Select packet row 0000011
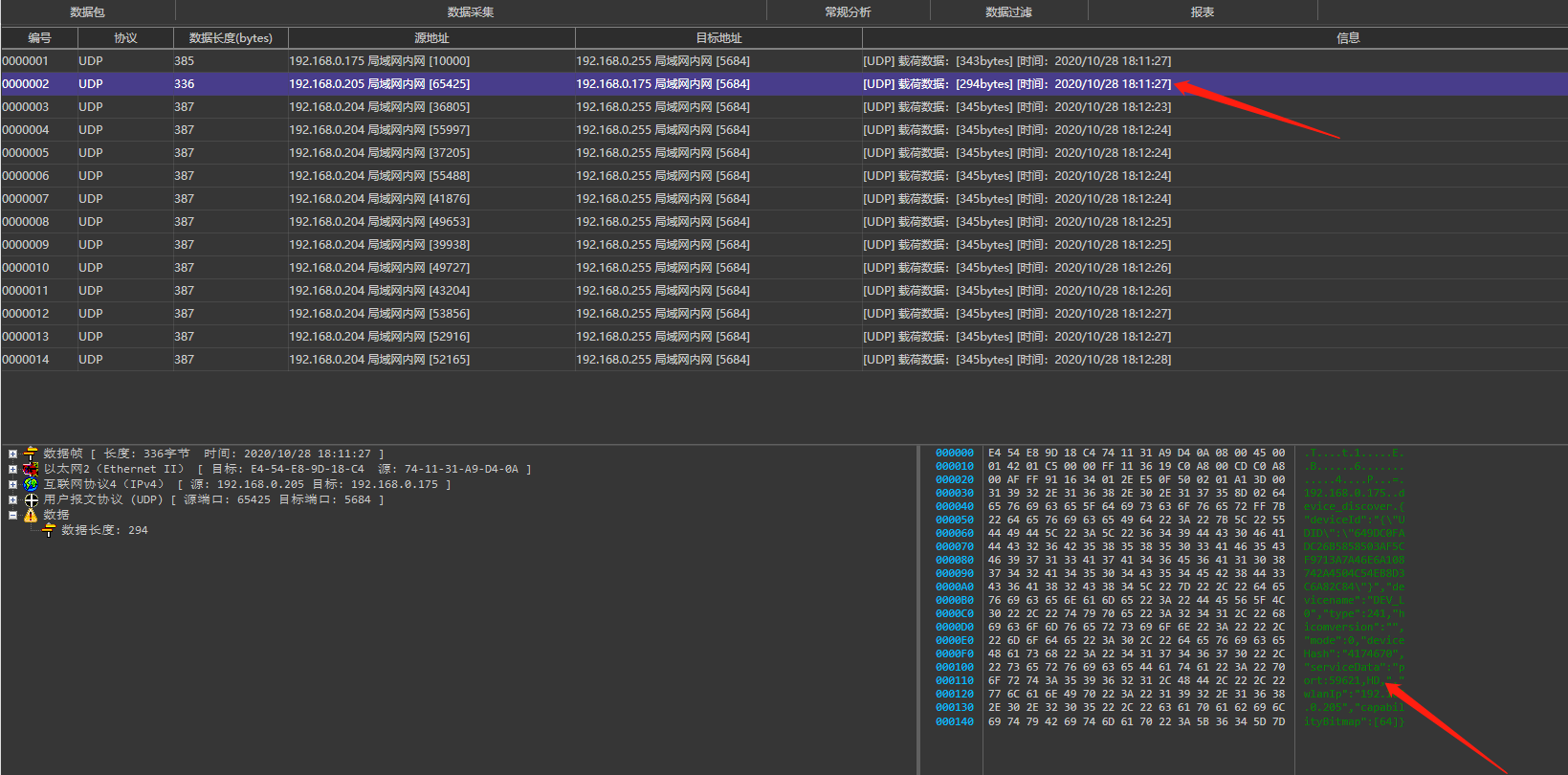This screenshot has height=775, width=1568. click(784, 291)
